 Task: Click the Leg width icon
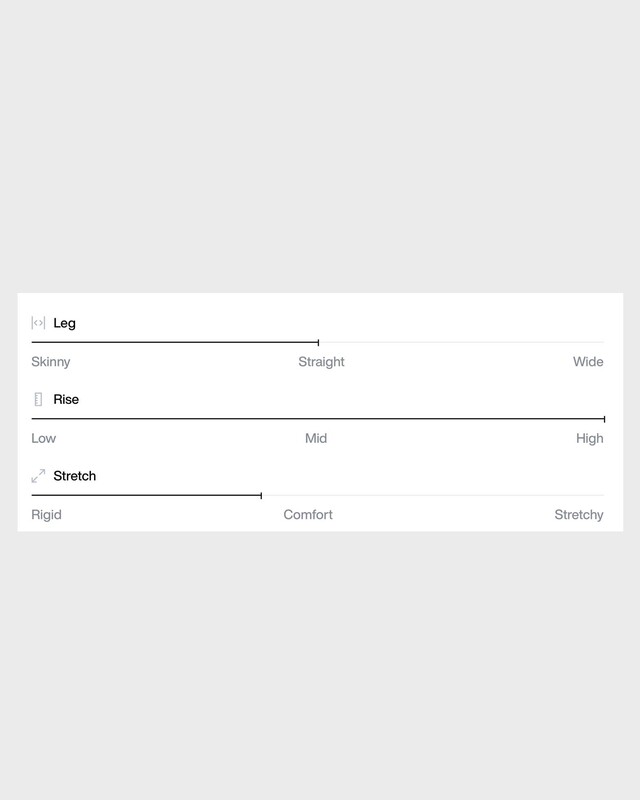tap(38, 323)
